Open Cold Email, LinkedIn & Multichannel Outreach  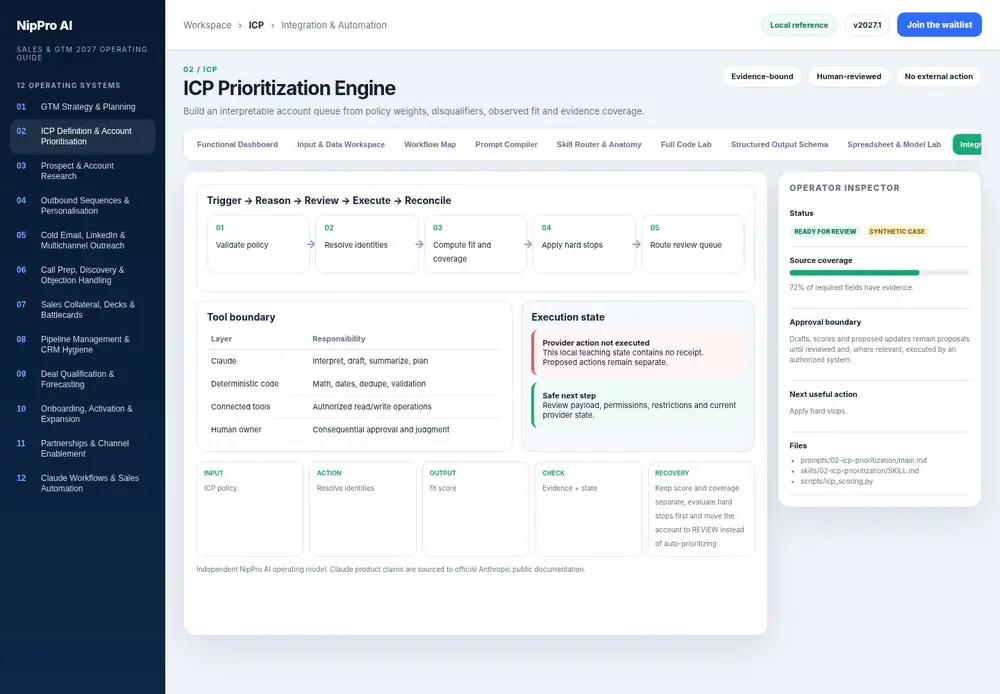(82, 240)
